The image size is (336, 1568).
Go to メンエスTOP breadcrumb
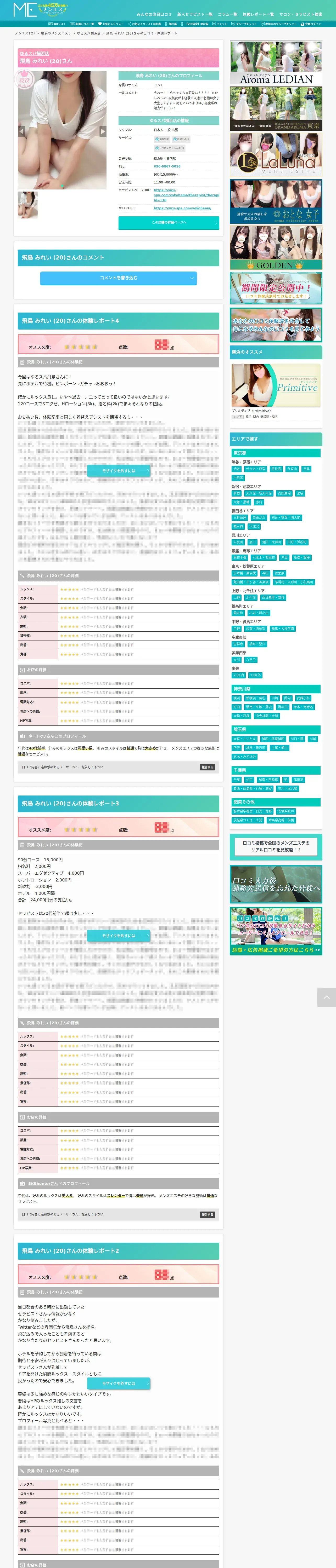click(25, 33)
